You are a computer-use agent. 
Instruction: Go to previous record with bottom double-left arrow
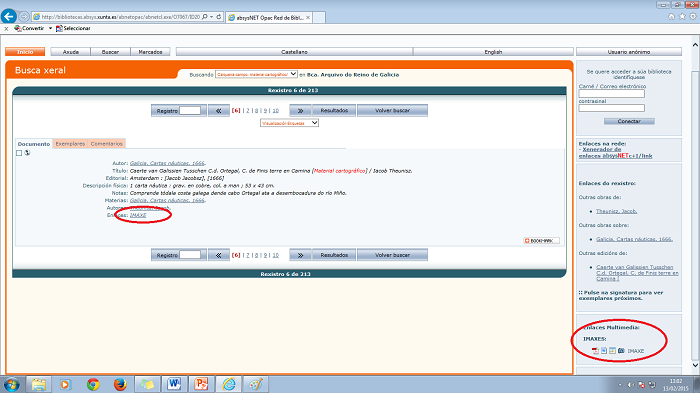(x=219, y=255)
